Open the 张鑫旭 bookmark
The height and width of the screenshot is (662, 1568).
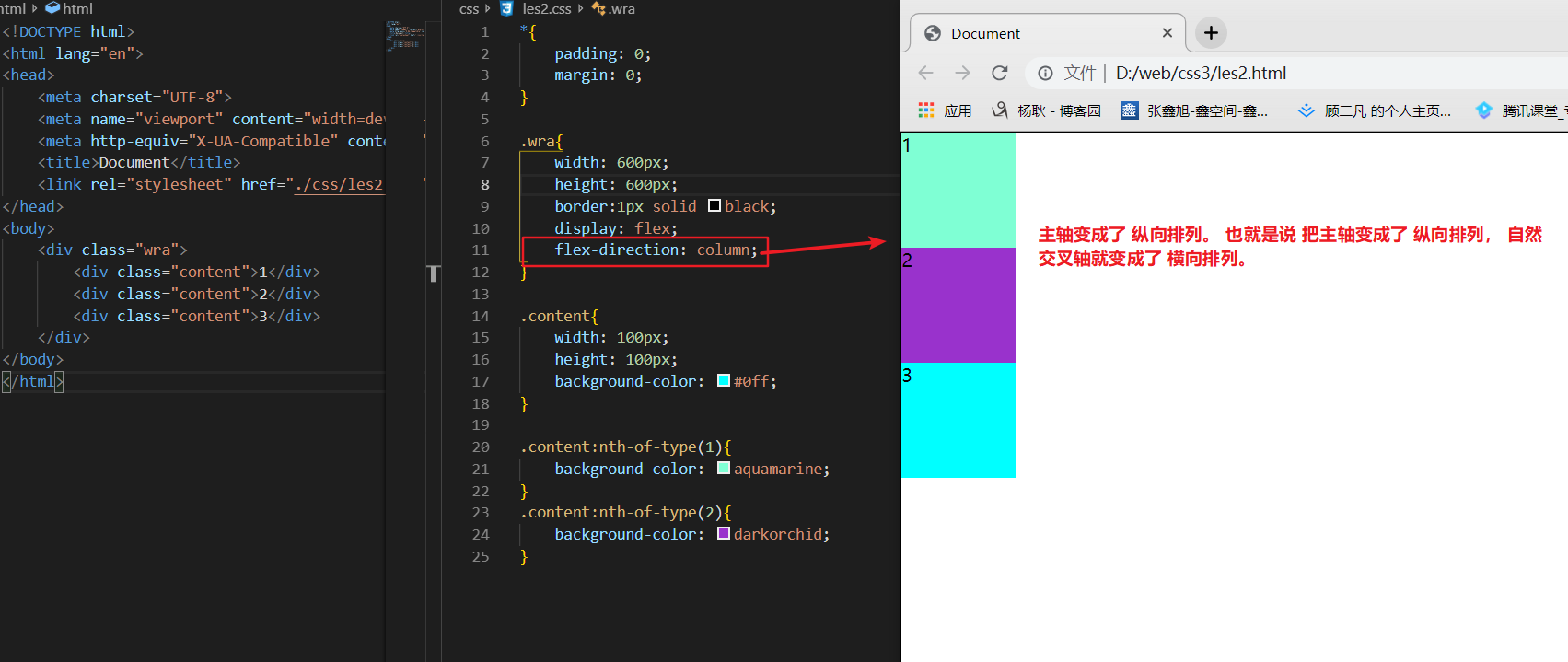1194,110
